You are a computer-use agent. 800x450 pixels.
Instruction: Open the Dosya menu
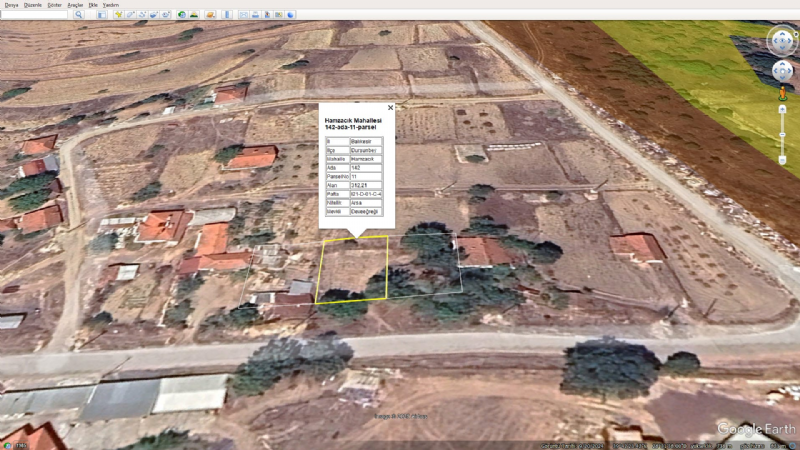(x=11, y=5)
